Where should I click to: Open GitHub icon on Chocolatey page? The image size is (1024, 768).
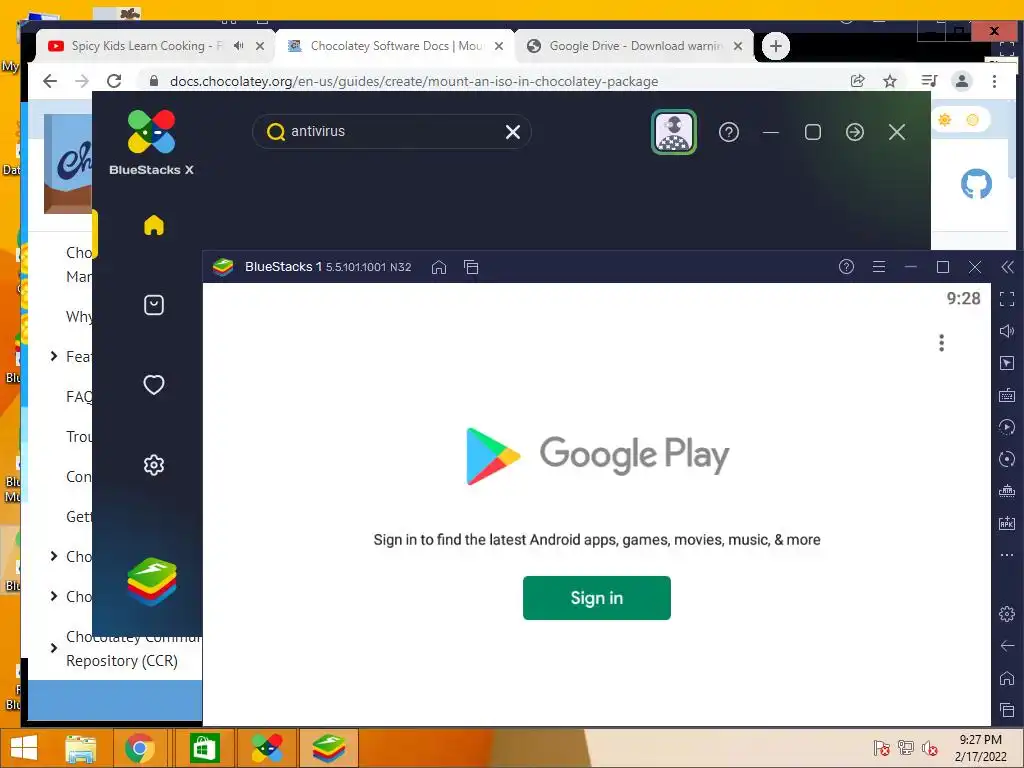pyautogui.click(x=976, y=184)
